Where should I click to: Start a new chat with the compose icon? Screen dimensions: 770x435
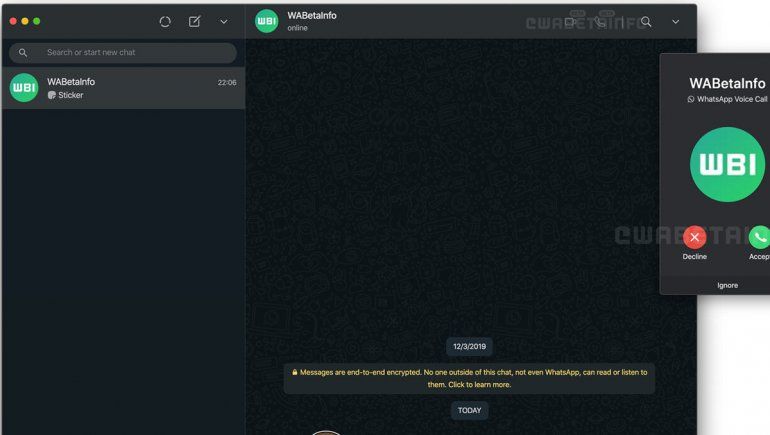194,22
